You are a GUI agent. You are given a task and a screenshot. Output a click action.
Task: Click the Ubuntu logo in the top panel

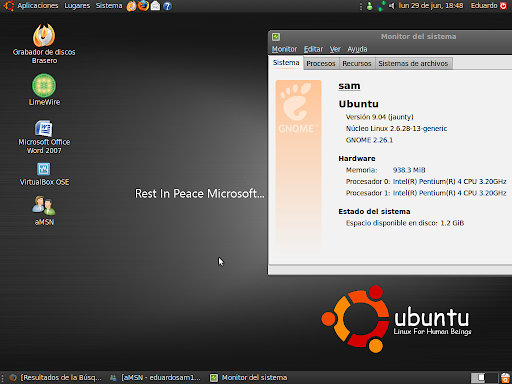click(9, 6)
